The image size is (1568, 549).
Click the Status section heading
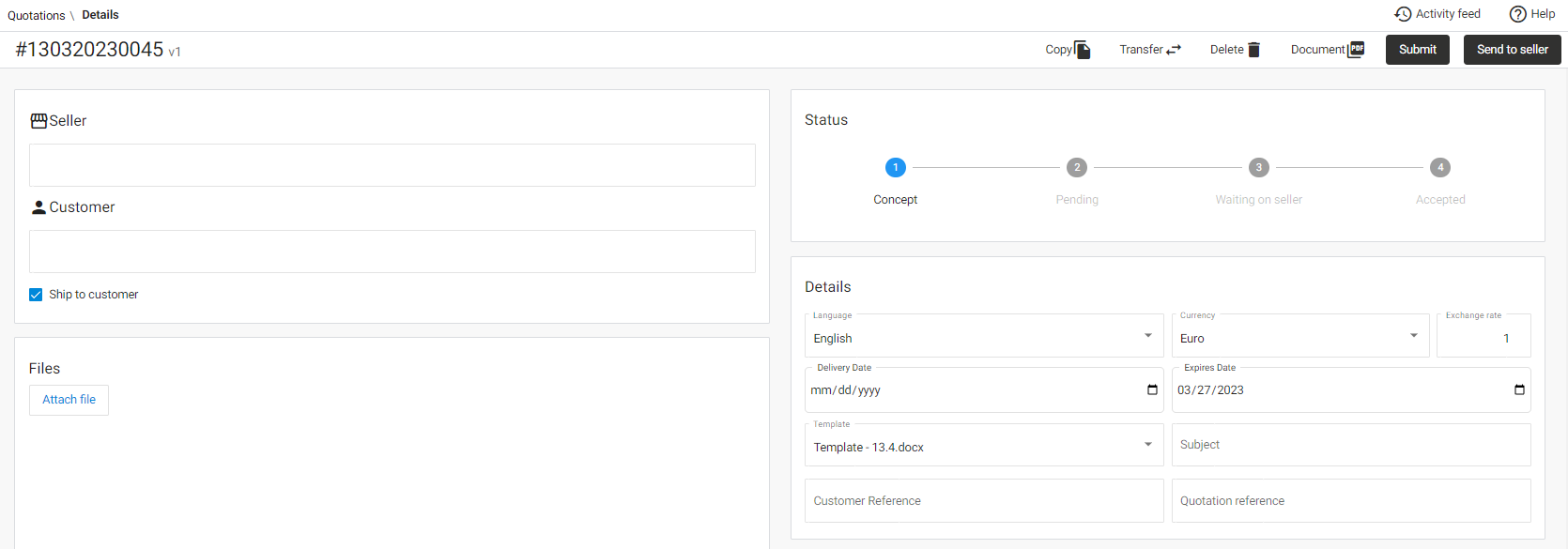(826, 120)
